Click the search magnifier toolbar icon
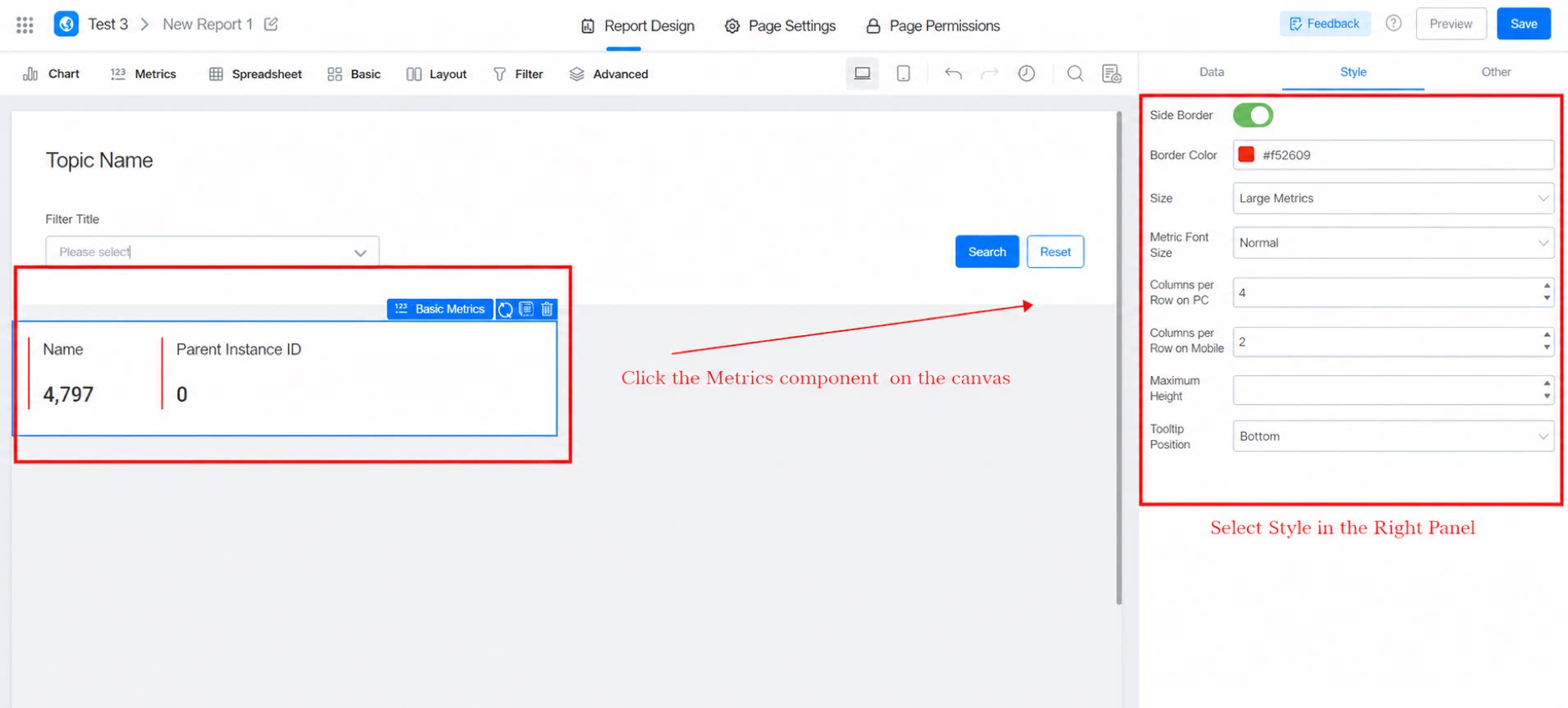Image resolution: width=1568 pixels, height=708 pixels. pos(1075,74)
